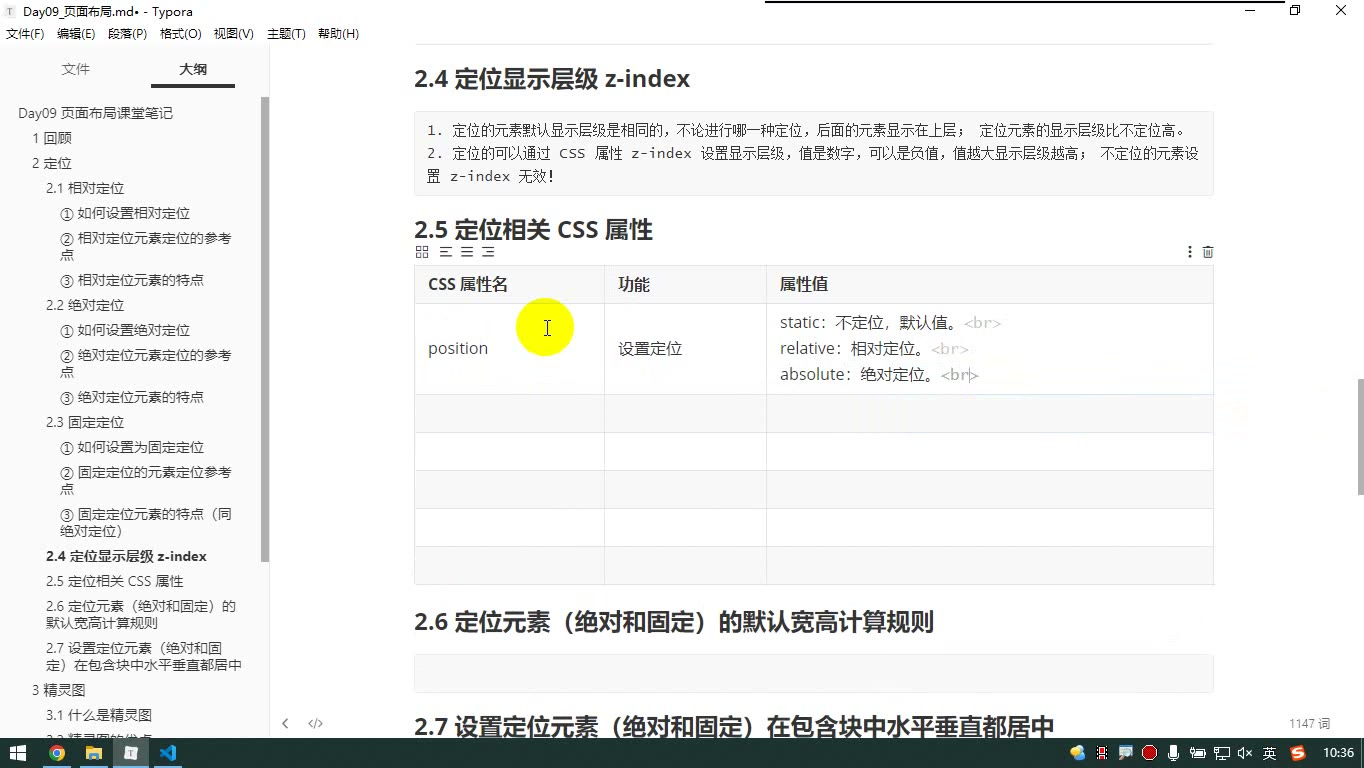Click the microphone tray icon
1364x768 pixels.
coord(1174,753)
